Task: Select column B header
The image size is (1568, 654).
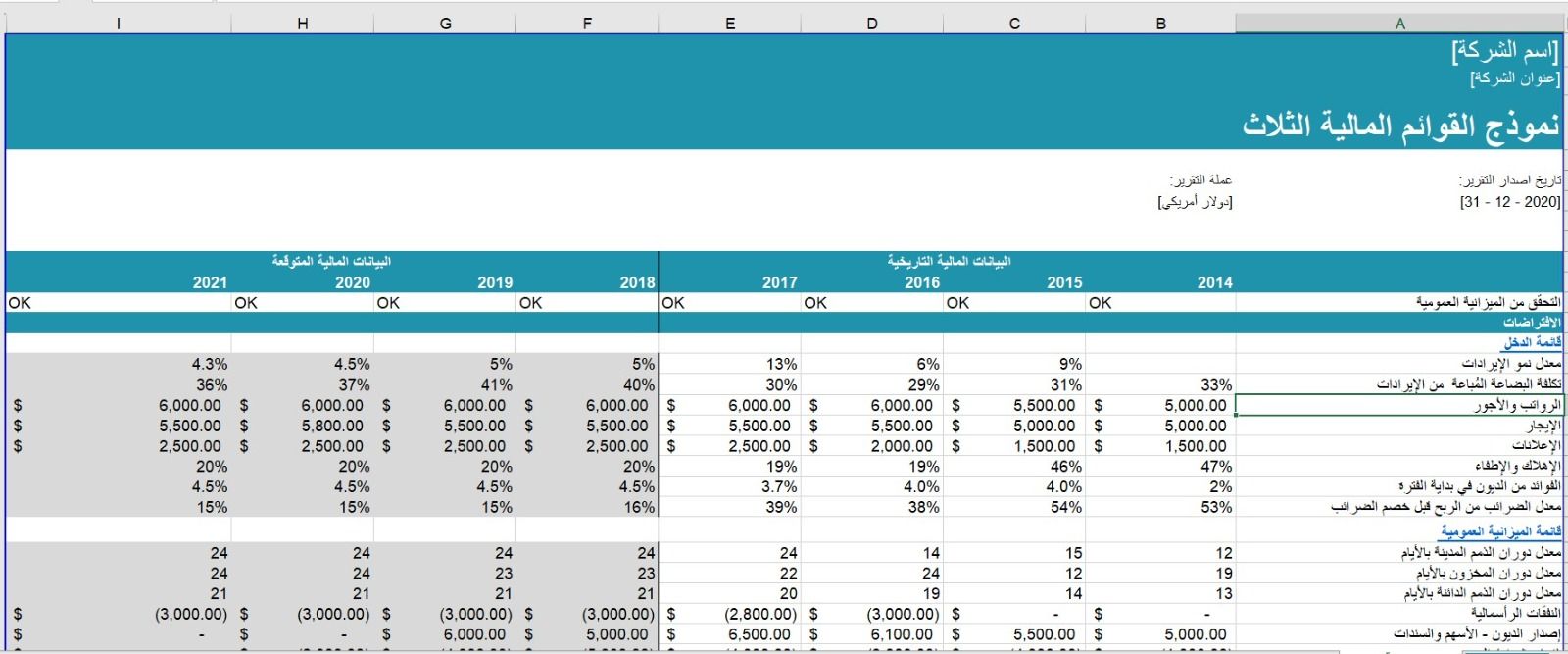Action: click(1160, 24)
